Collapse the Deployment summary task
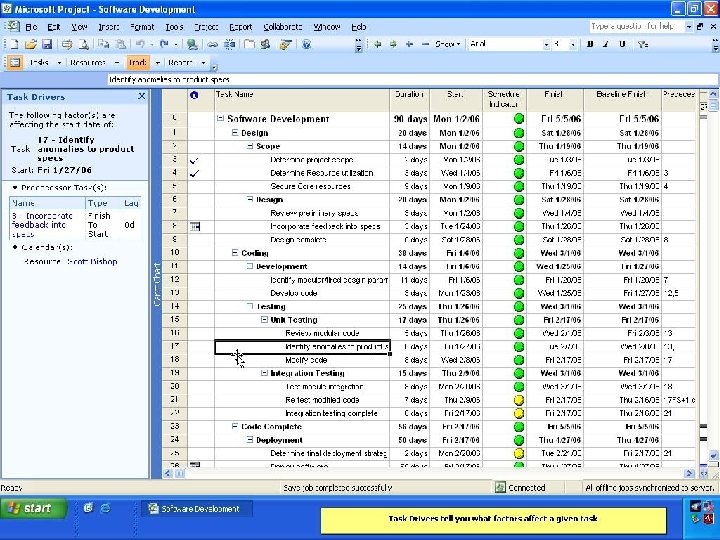The width and height of the screenshot is (720, 540). [250, 439]
